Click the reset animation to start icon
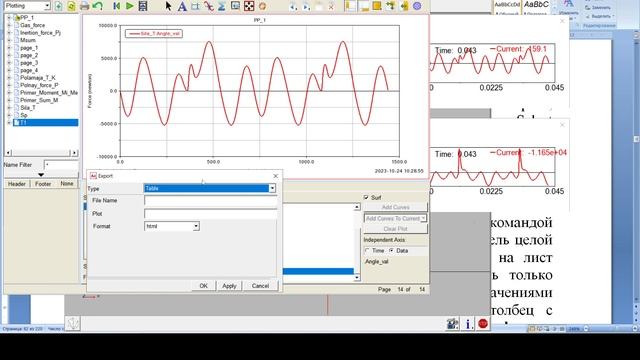Screen dimensions: 640x360 (117, 6)
